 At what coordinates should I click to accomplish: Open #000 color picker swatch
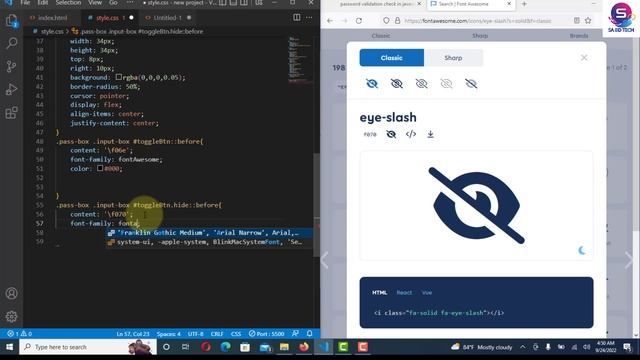click(x=100, y=168)
